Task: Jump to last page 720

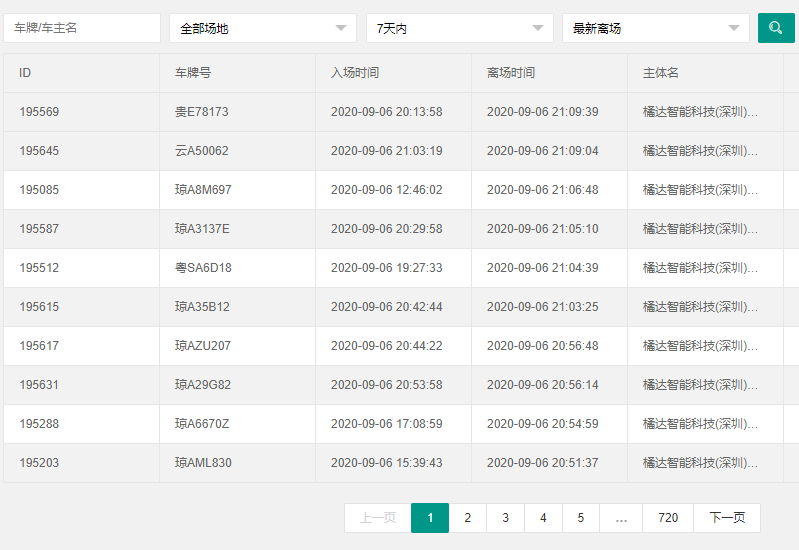Action: pyautogui.click(x=668, y=518)
